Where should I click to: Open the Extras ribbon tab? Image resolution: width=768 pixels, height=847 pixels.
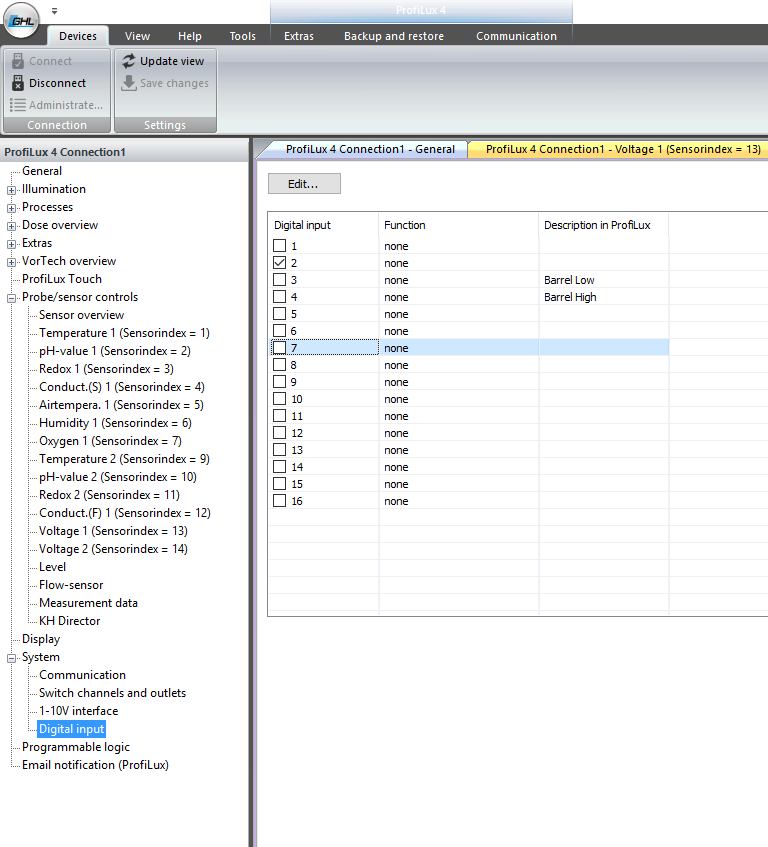299,36
